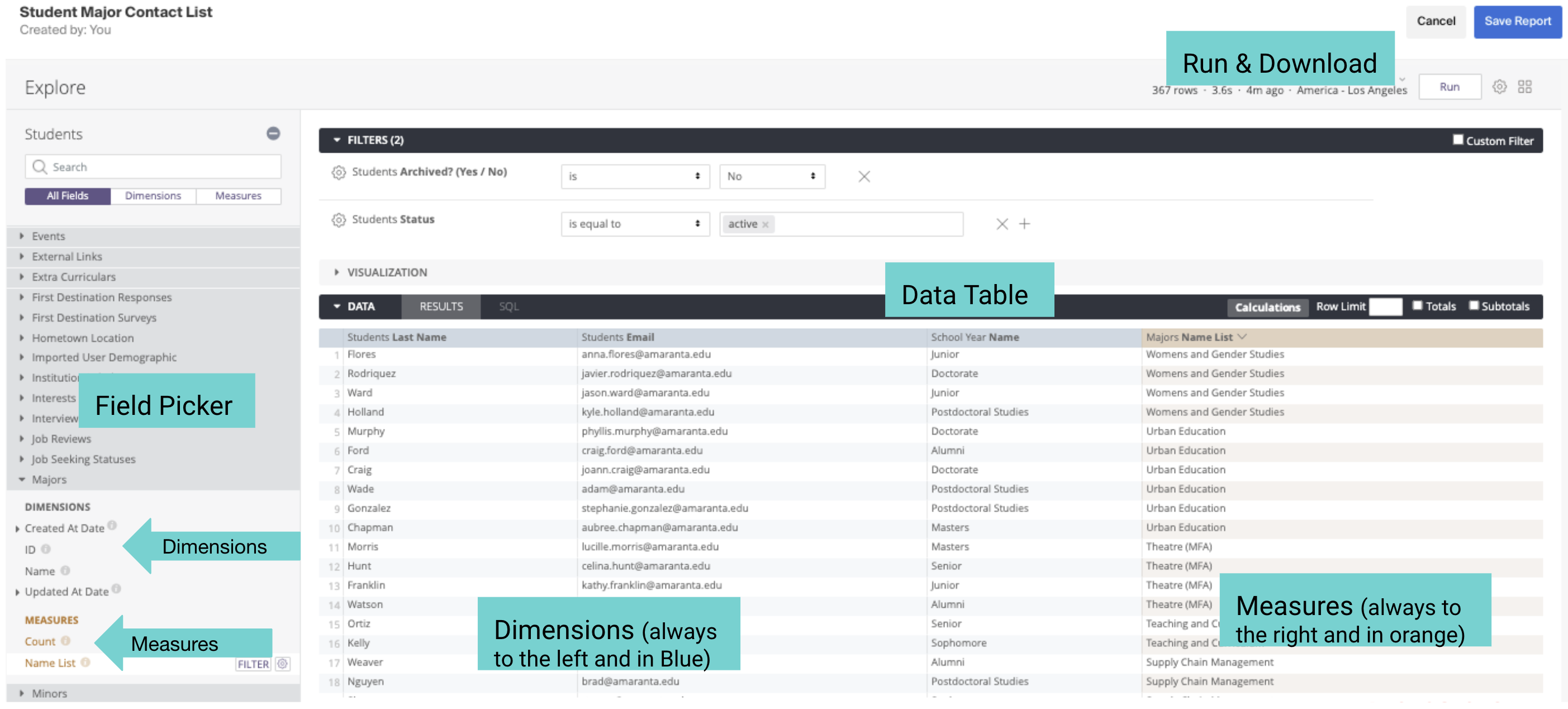Click FILTER button on Name List

click(253, 664)
